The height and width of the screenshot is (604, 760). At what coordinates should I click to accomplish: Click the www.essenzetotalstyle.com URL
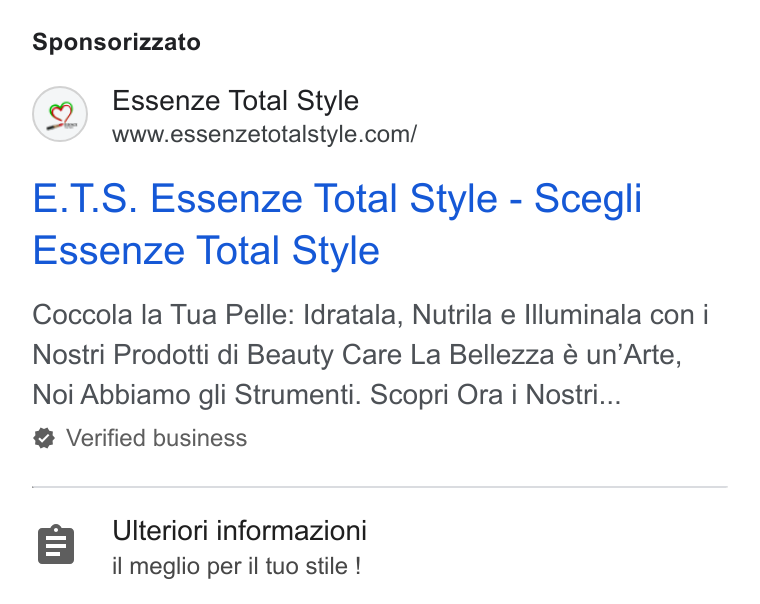pos(264,134)
